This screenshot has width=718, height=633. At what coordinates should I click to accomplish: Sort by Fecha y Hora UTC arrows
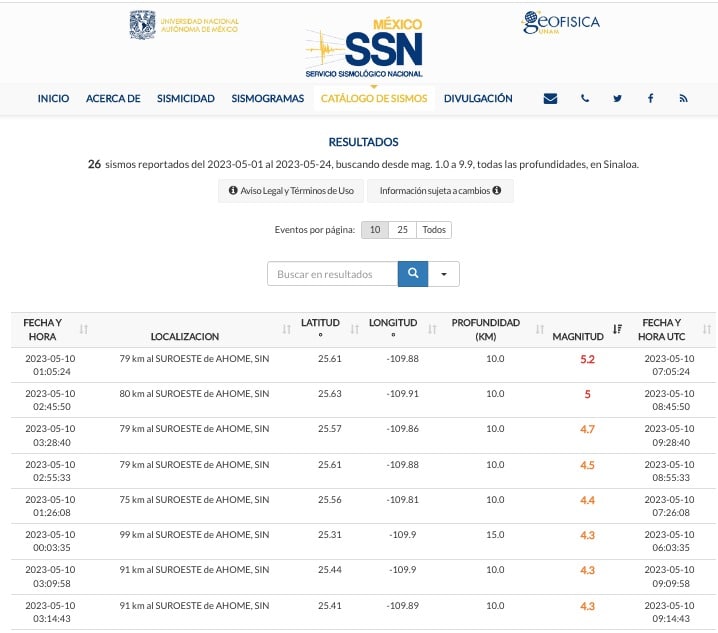[707, 329]
